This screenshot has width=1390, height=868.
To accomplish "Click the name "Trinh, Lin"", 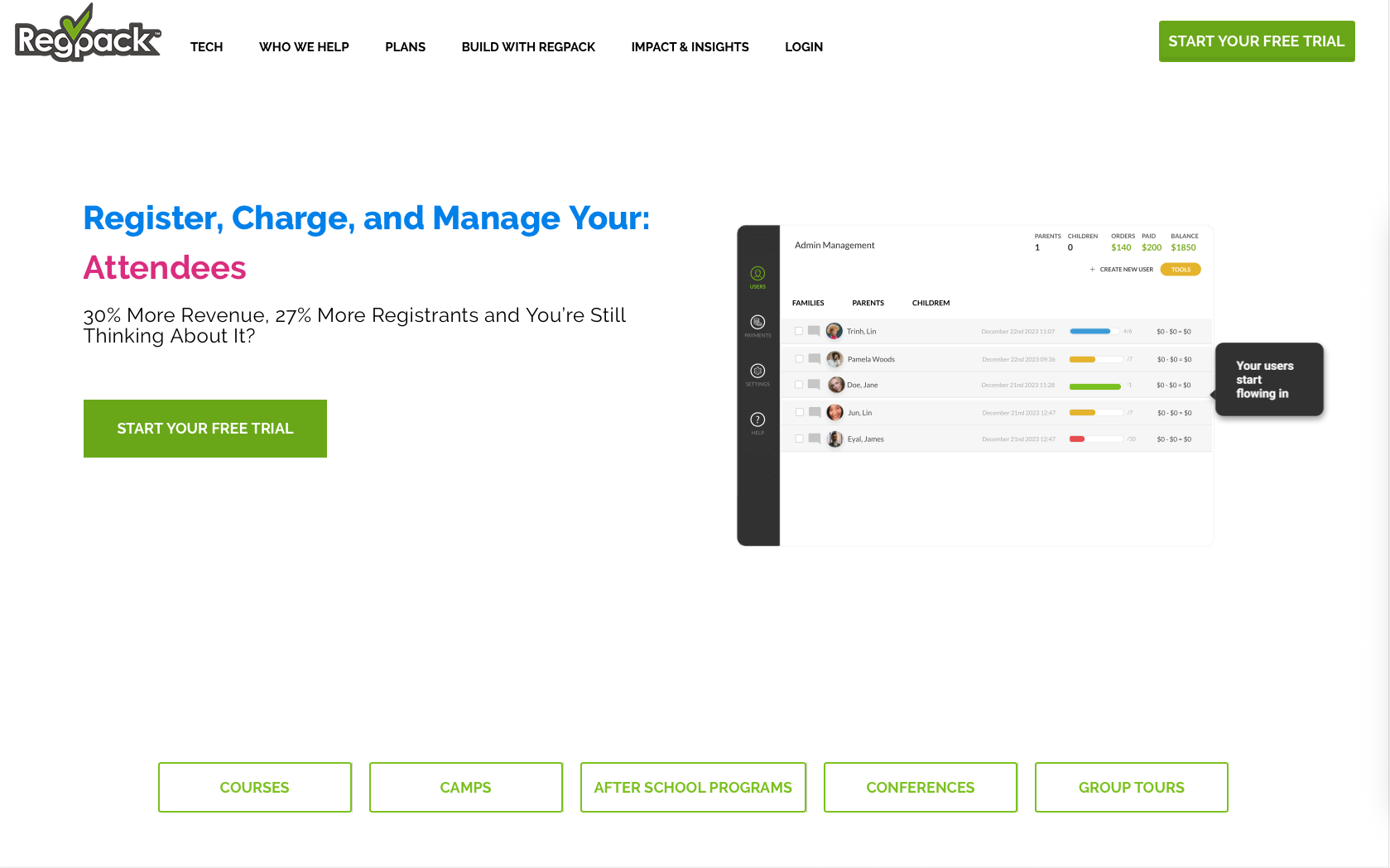I will [x=861, y=331].
